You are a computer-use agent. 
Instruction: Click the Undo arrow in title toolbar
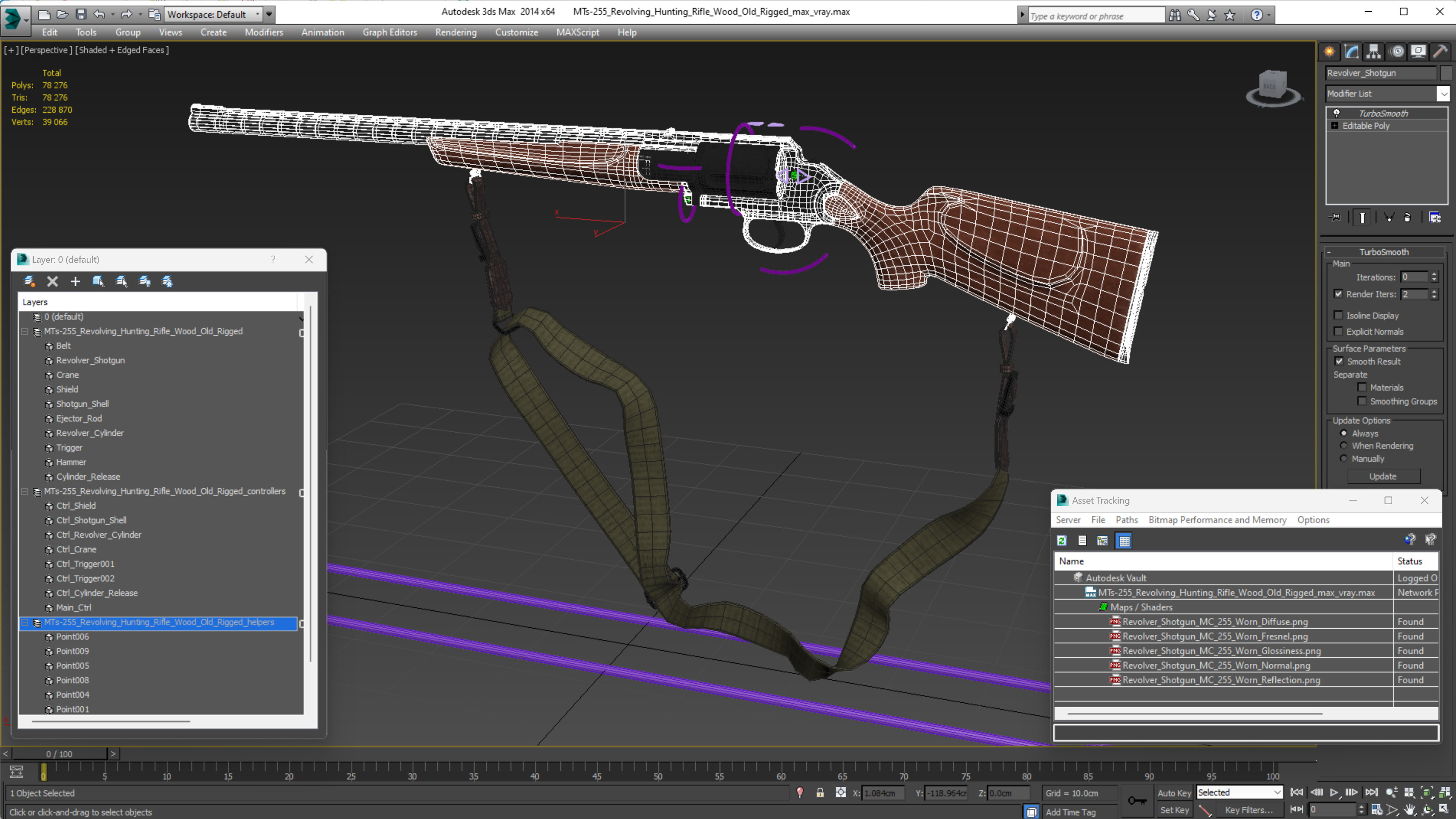coord(99,14)
